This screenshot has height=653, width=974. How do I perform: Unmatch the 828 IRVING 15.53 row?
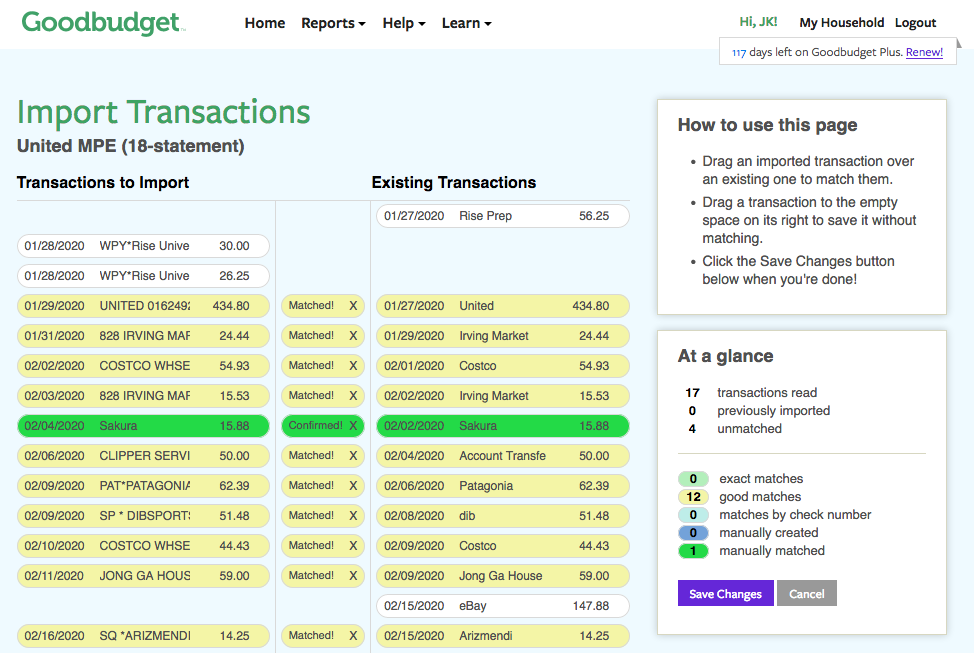[x=353, y=396]
